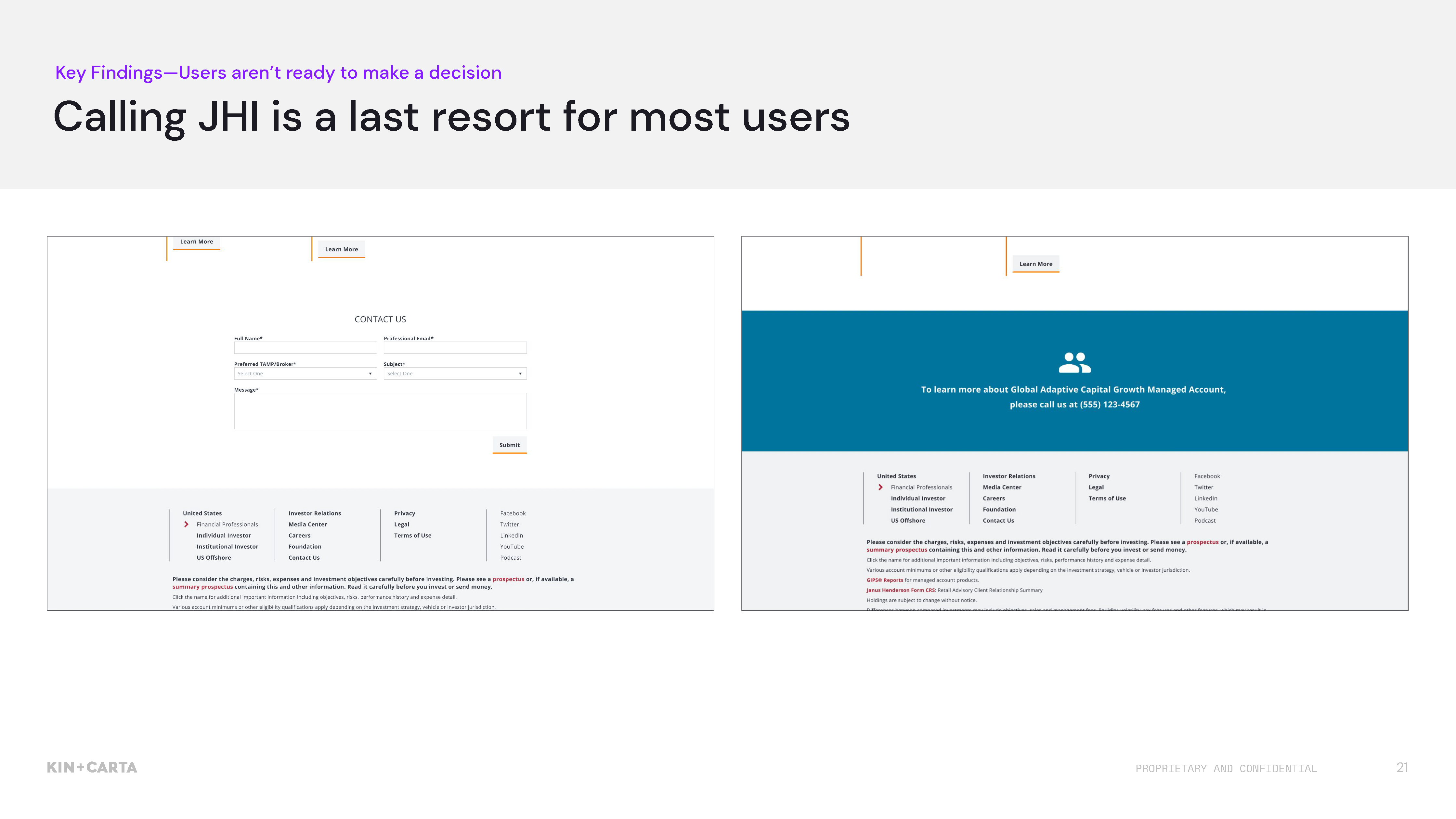Open the Contact Us footer link in the contact-form mockup
The image size is (1456, 819).
[304, 557]
